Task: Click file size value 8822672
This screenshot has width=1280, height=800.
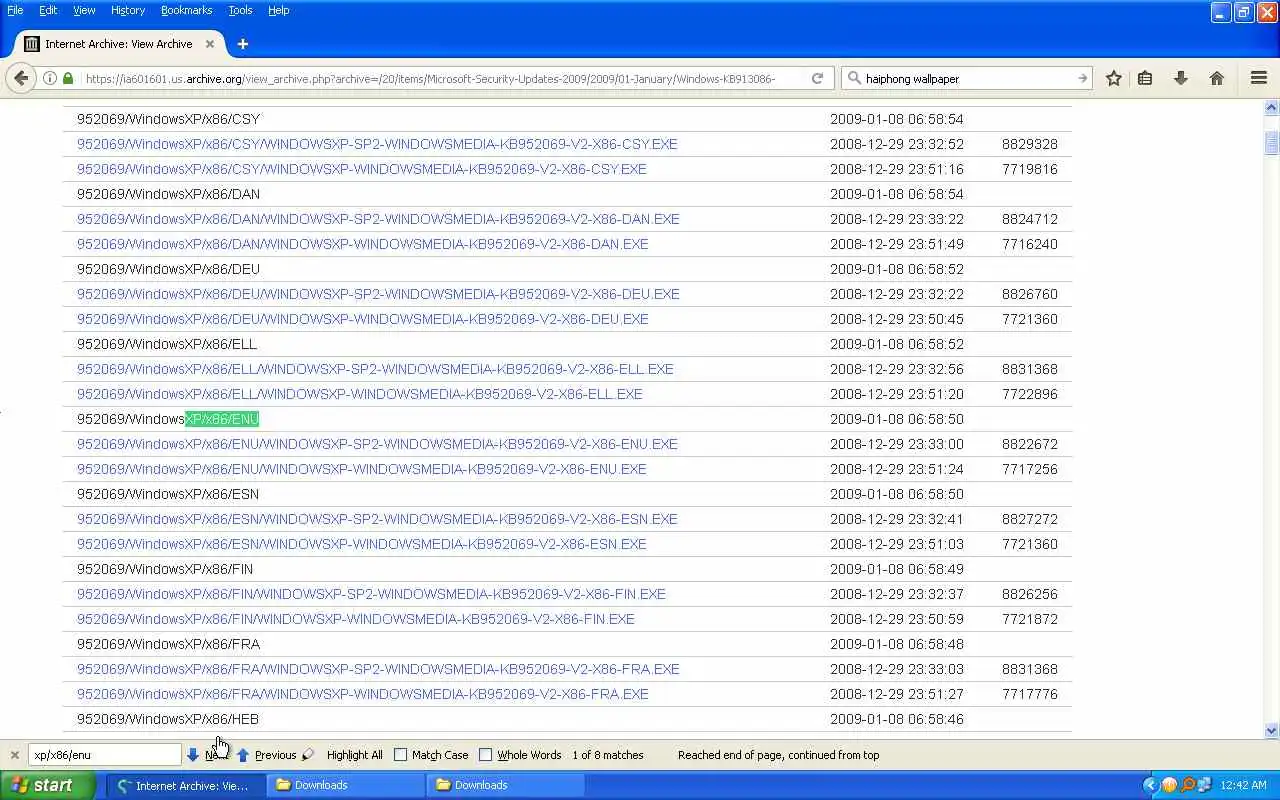Action: click(x=1030, y=444)
